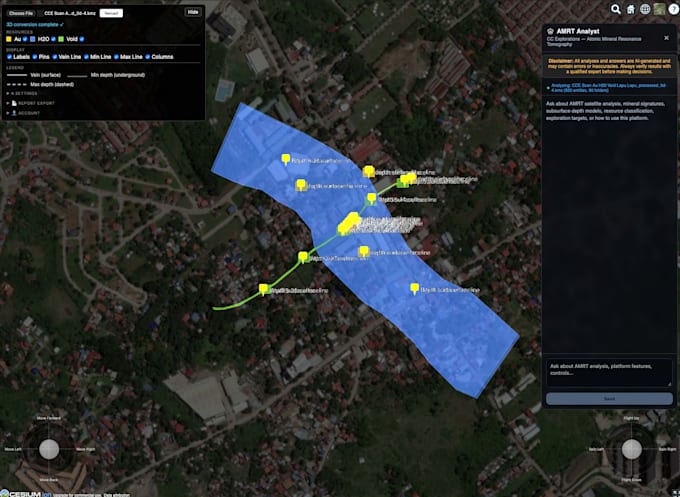Viewport: 680px width, 497px height.
Task: Select the westernmost yellow pin on the green line
Action: tap(263, 289)
